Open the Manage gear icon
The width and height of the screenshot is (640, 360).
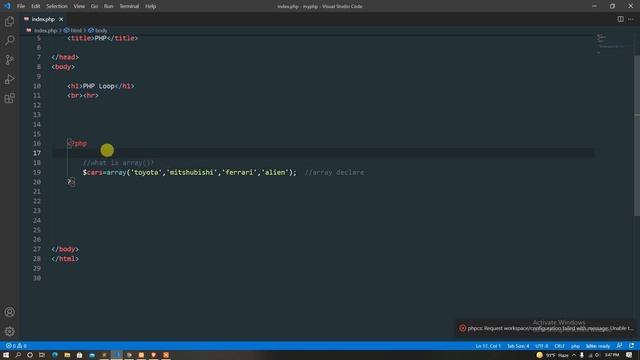tap(9, 331)
